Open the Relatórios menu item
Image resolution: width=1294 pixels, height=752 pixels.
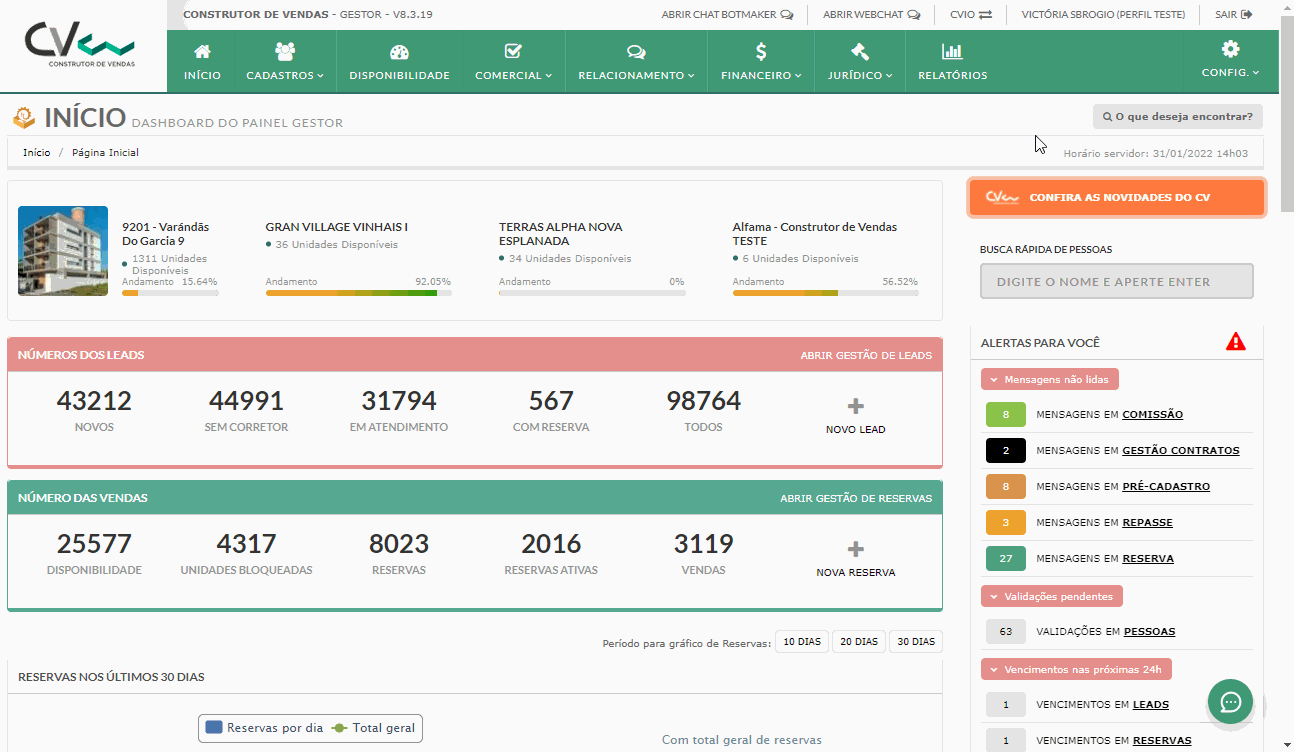pos(952,60)
